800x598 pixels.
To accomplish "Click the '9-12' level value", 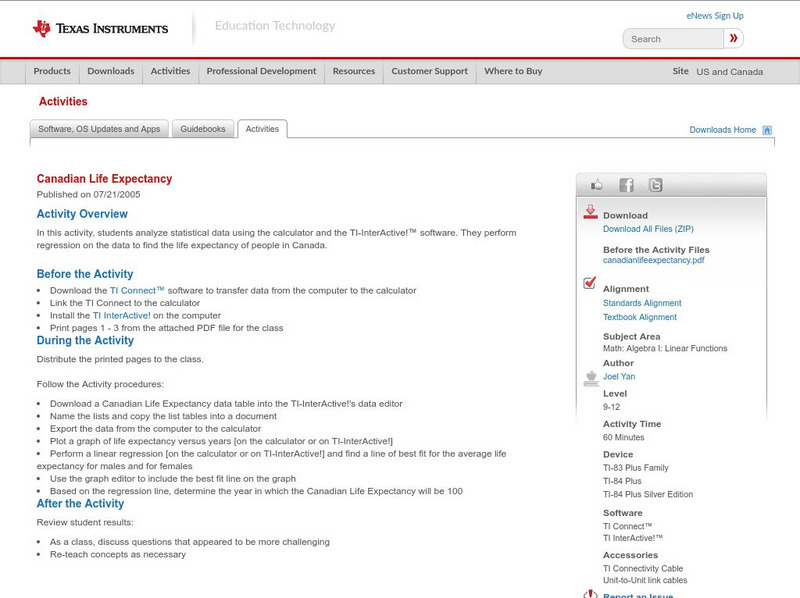I will (611, 407).
